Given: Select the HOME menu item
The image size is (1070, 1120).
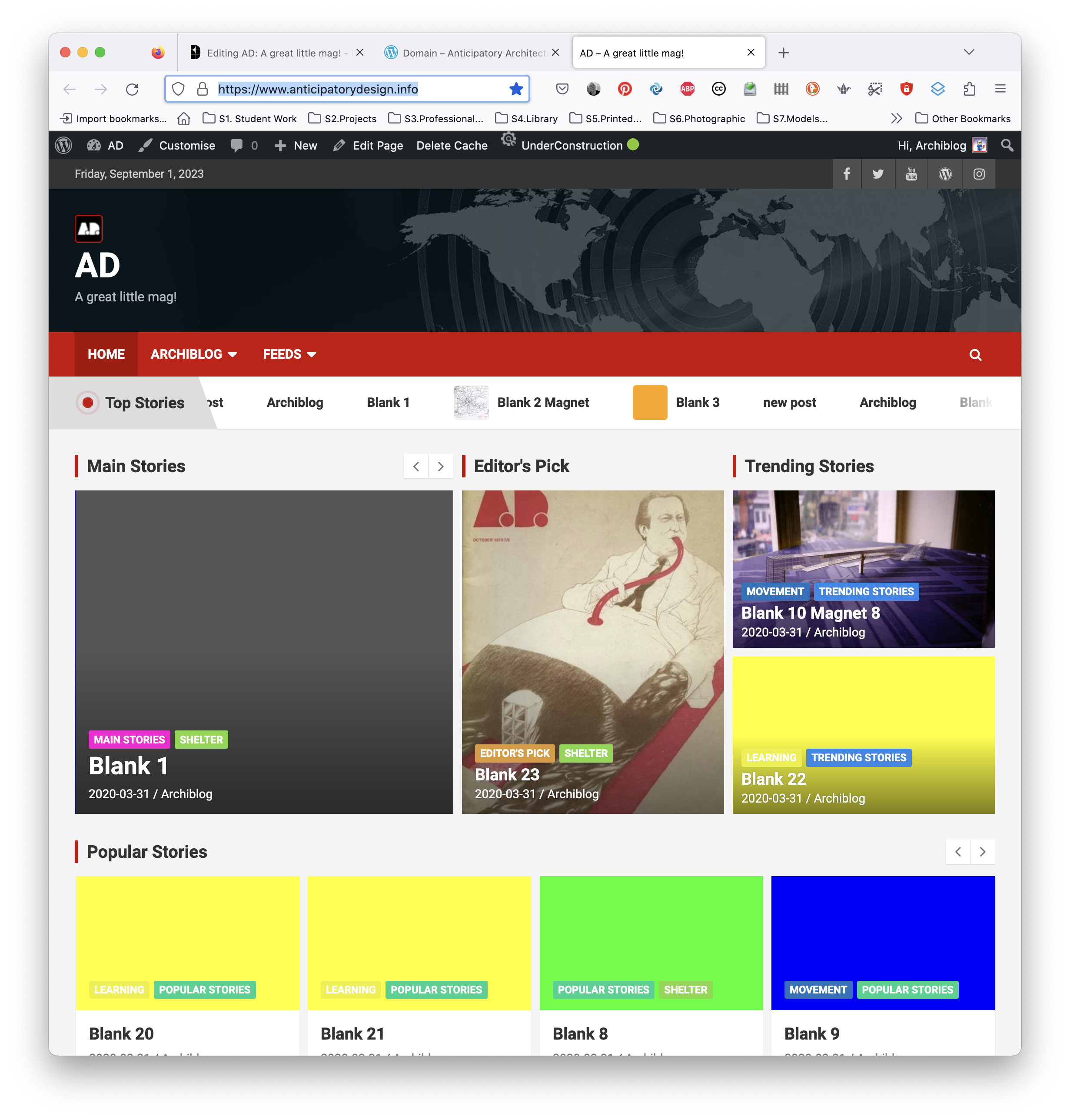Looking at the screenshot, I should tap(106, 354).
